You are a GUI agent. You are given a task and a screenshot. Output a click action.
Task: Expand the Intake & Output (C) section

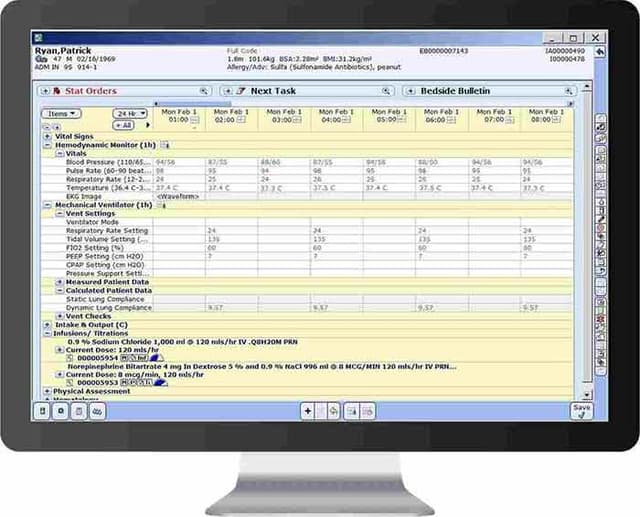tap(47, 325)
